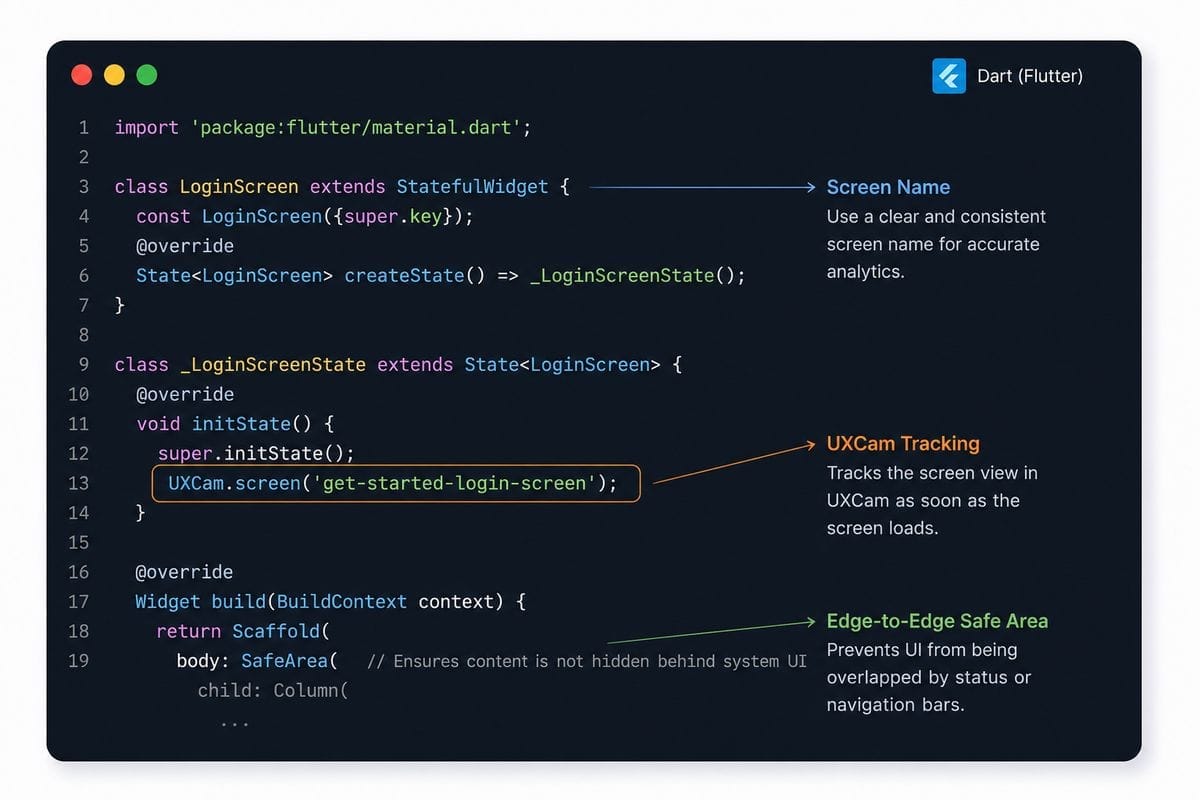The height and width of the screenshot is (800, 1200).
Task: Click the green maximize dot in the code window
Action: click(146, 75)
